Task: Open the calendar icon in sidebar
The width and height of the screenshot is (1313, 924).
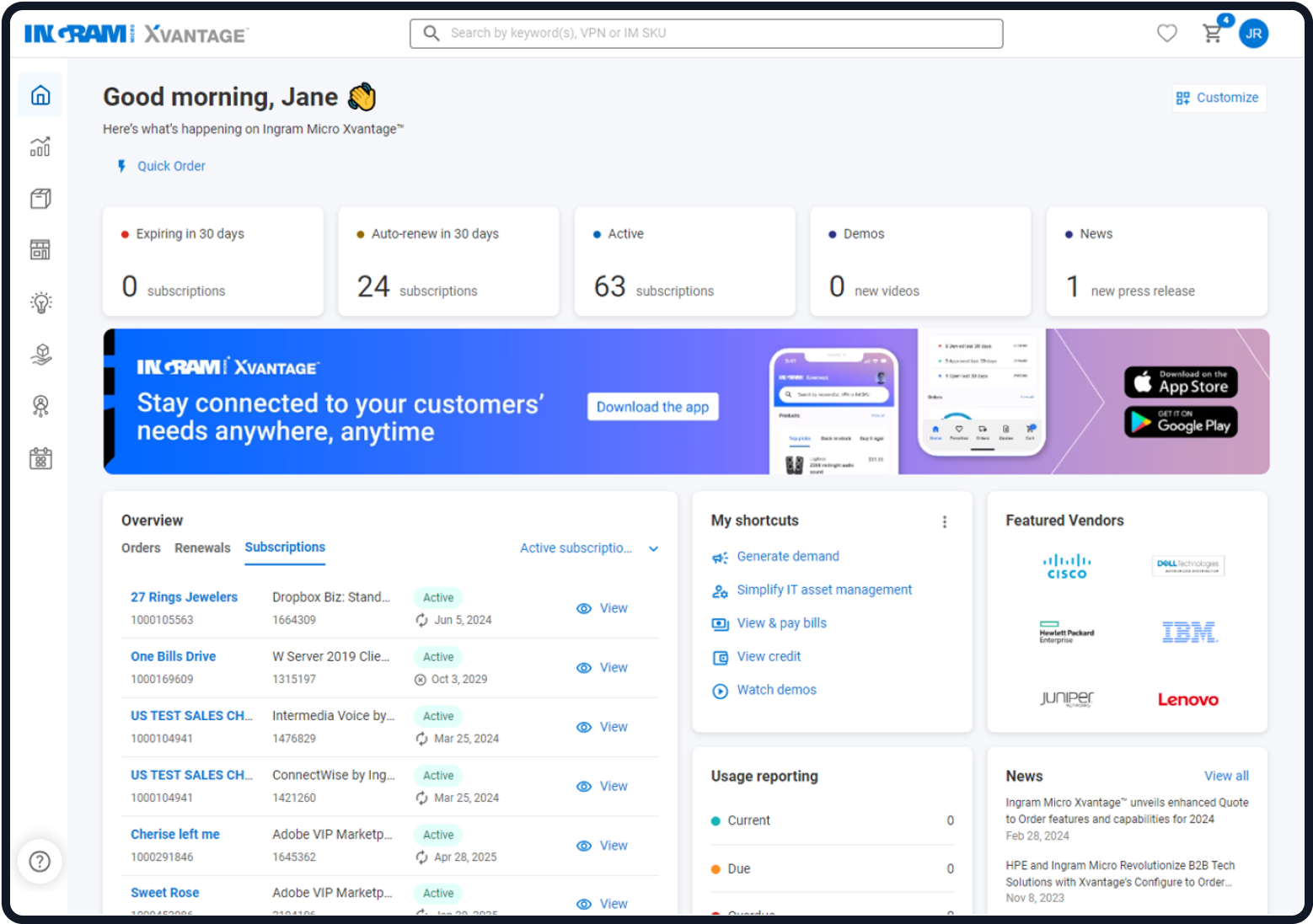Action: click(x=40, y=458)
